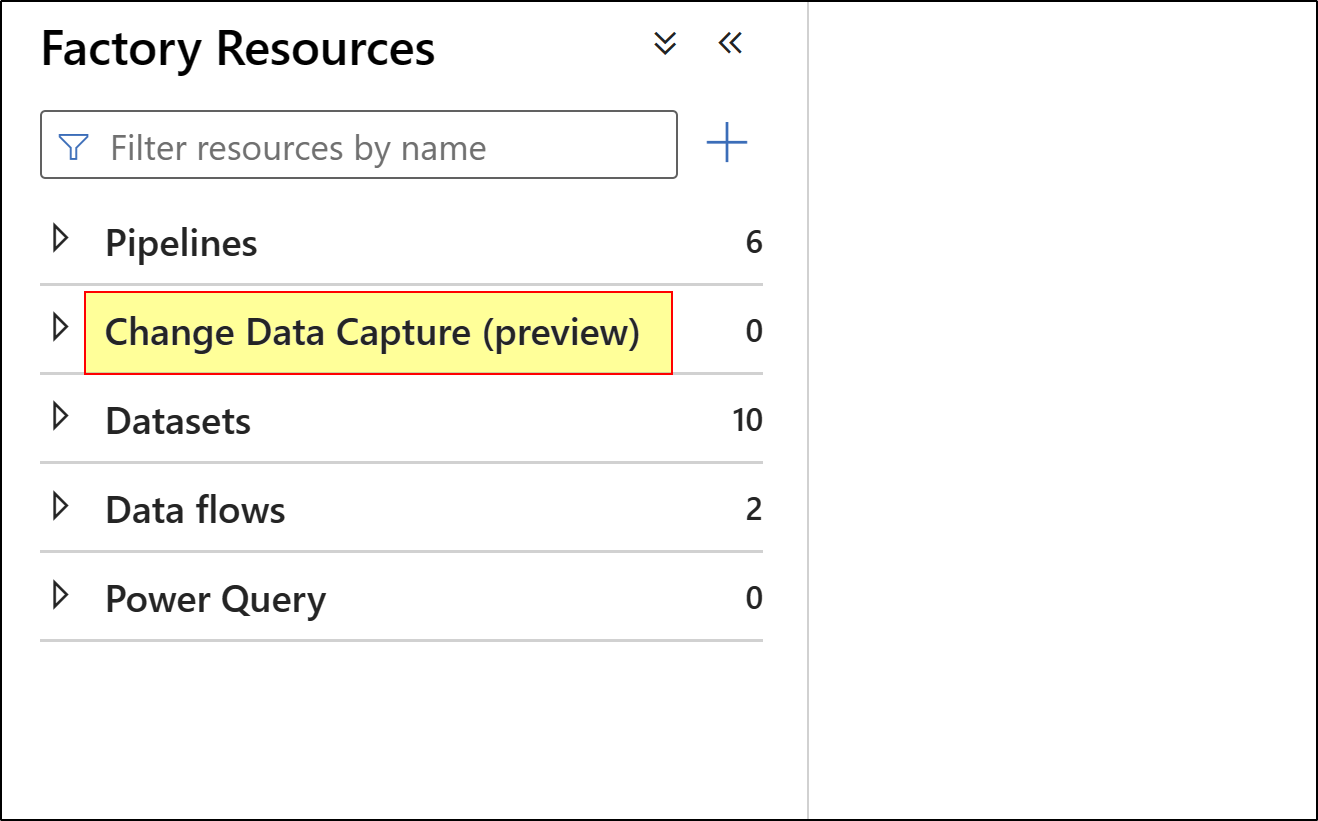Viewport: 1318px width, 821px height.
Task: Collapse the Factory Resources panel
Action: pyautogui.click(x=730, y=43)
